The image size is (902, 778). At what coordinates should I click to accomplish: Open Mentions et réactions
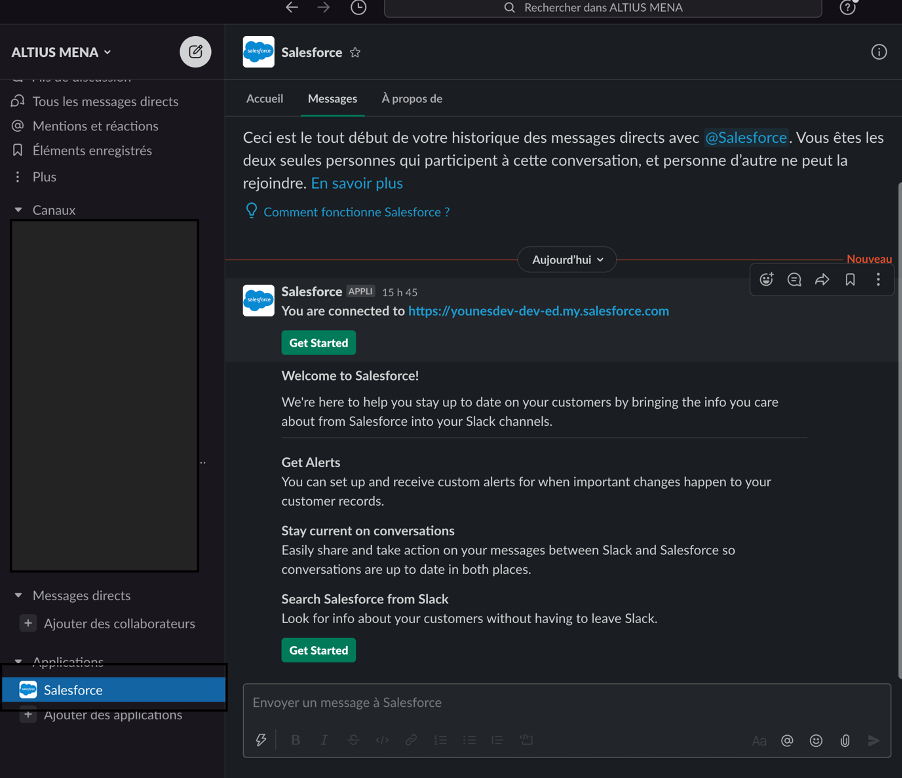pos(95,126)
